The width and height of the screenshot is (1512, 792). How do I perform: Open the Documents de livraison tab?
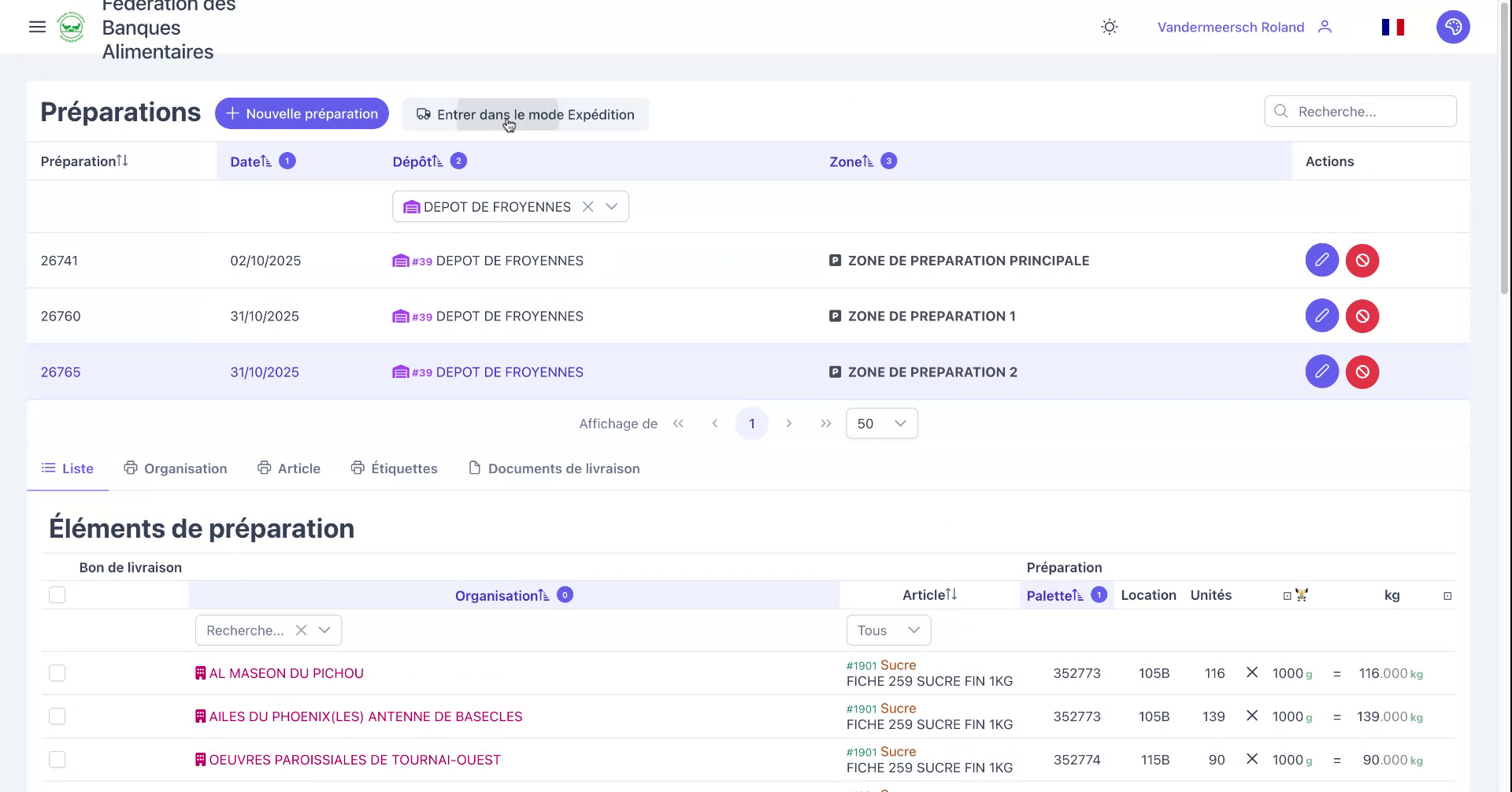point(564,468)
